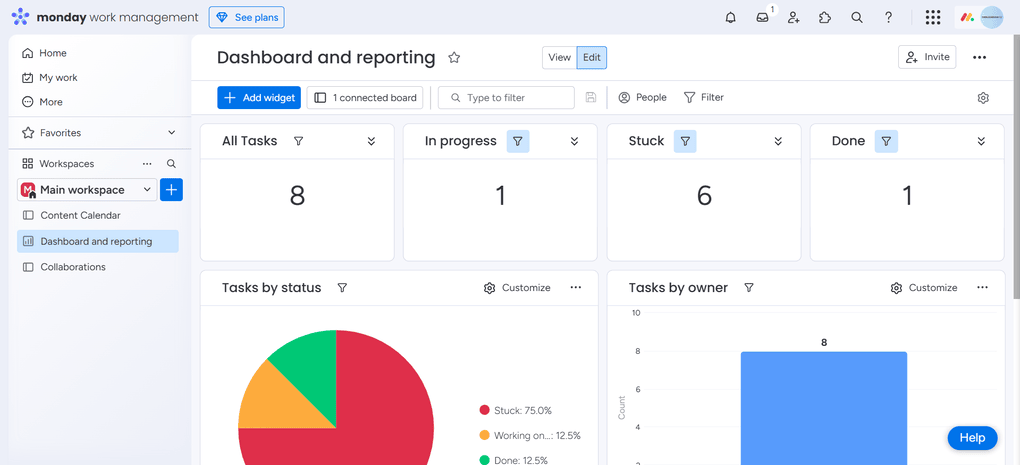Click in the Type to filter field
1020x465 pixels.
(506, 98)
